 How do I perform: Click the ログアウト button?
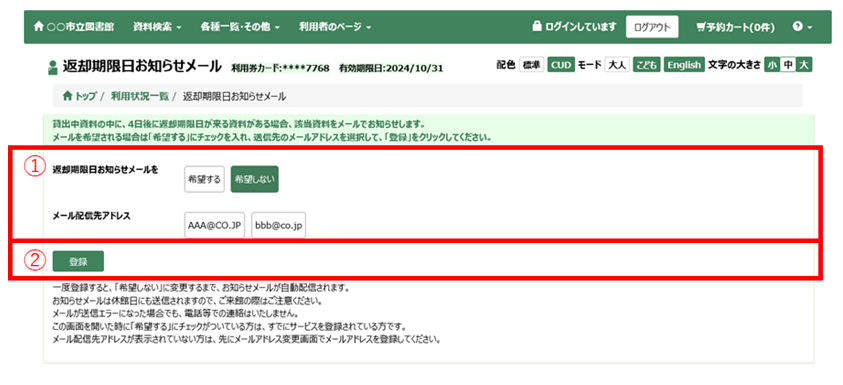[652, 27]
